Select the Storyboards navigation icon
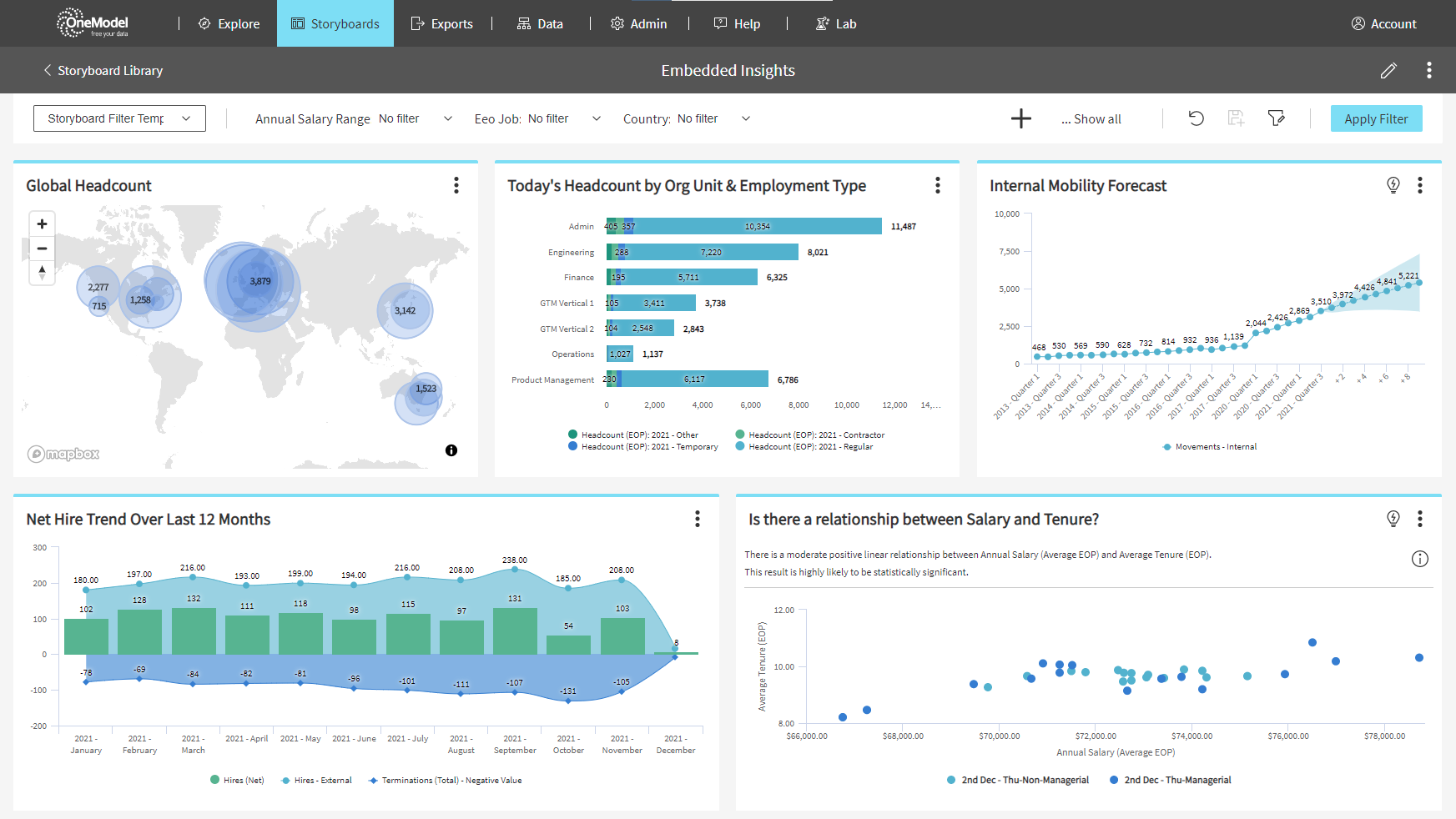1456x819 pixels. (x=297, y=23)
